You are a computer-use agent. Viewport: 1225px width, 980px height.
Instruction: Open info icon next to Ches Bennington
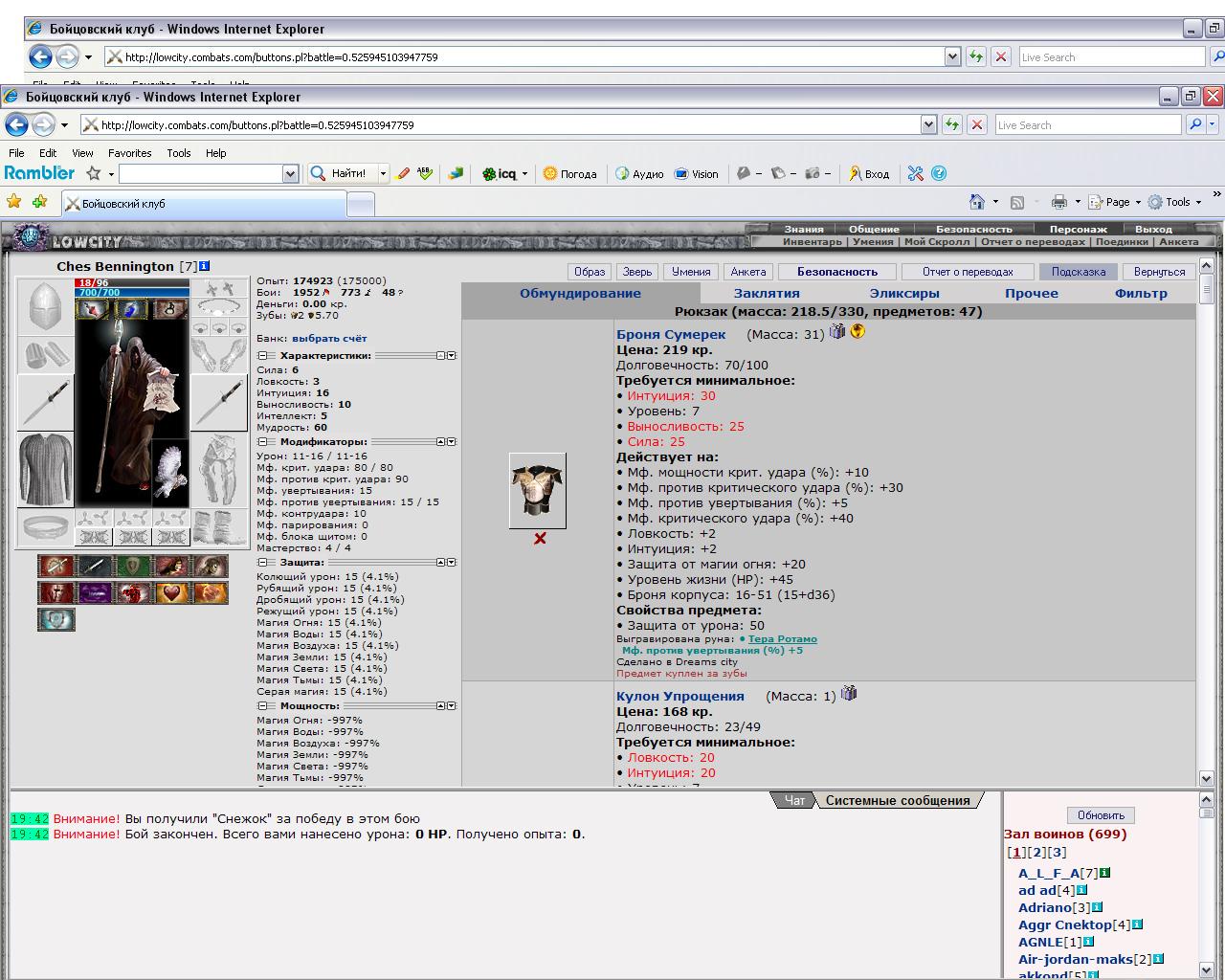pyautogui.click(x=204, y=266)
